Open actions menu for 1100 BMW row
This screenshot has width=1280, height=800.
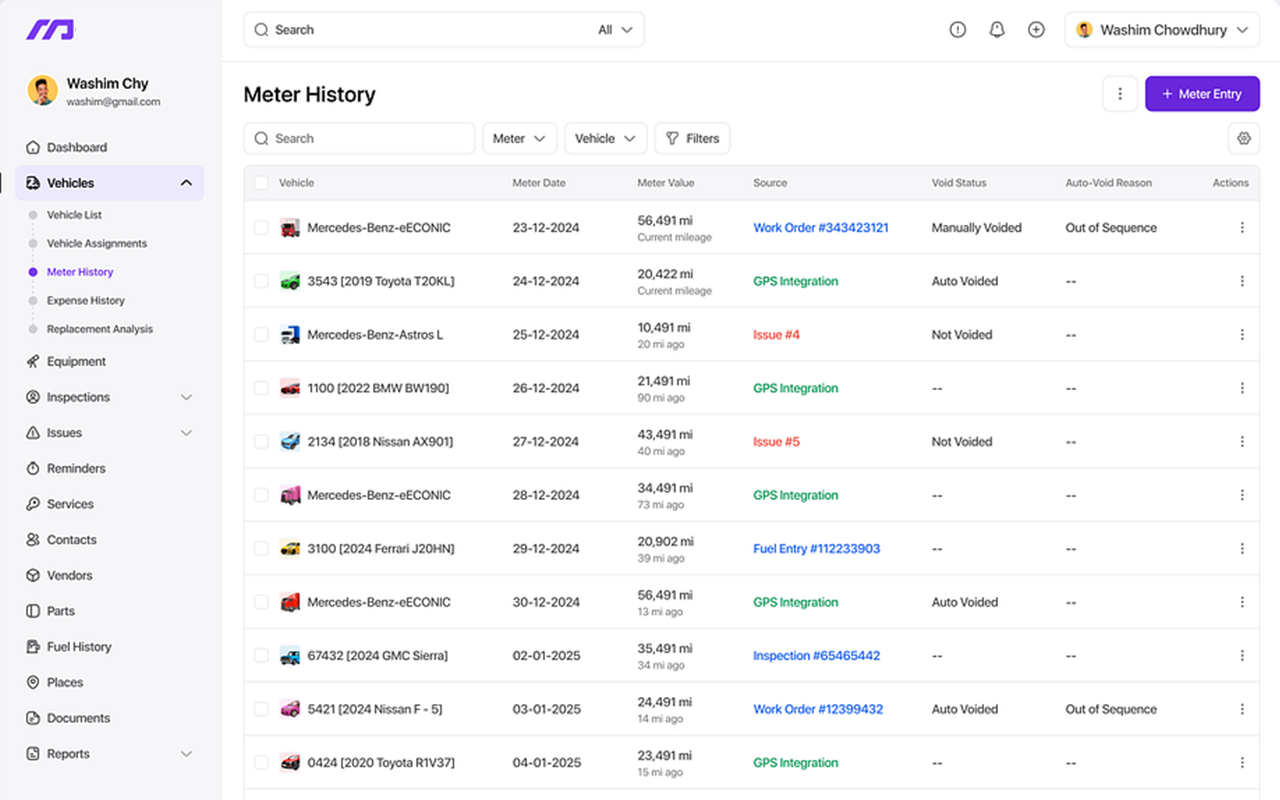coord(1242,388)
